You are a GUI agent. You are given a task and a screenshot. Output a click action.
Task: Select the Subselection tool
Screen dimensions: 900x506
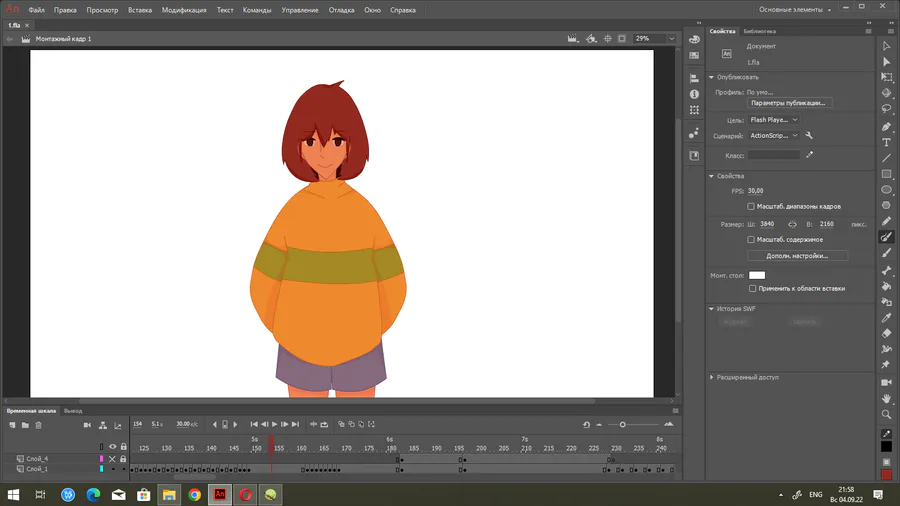[886, 61]
